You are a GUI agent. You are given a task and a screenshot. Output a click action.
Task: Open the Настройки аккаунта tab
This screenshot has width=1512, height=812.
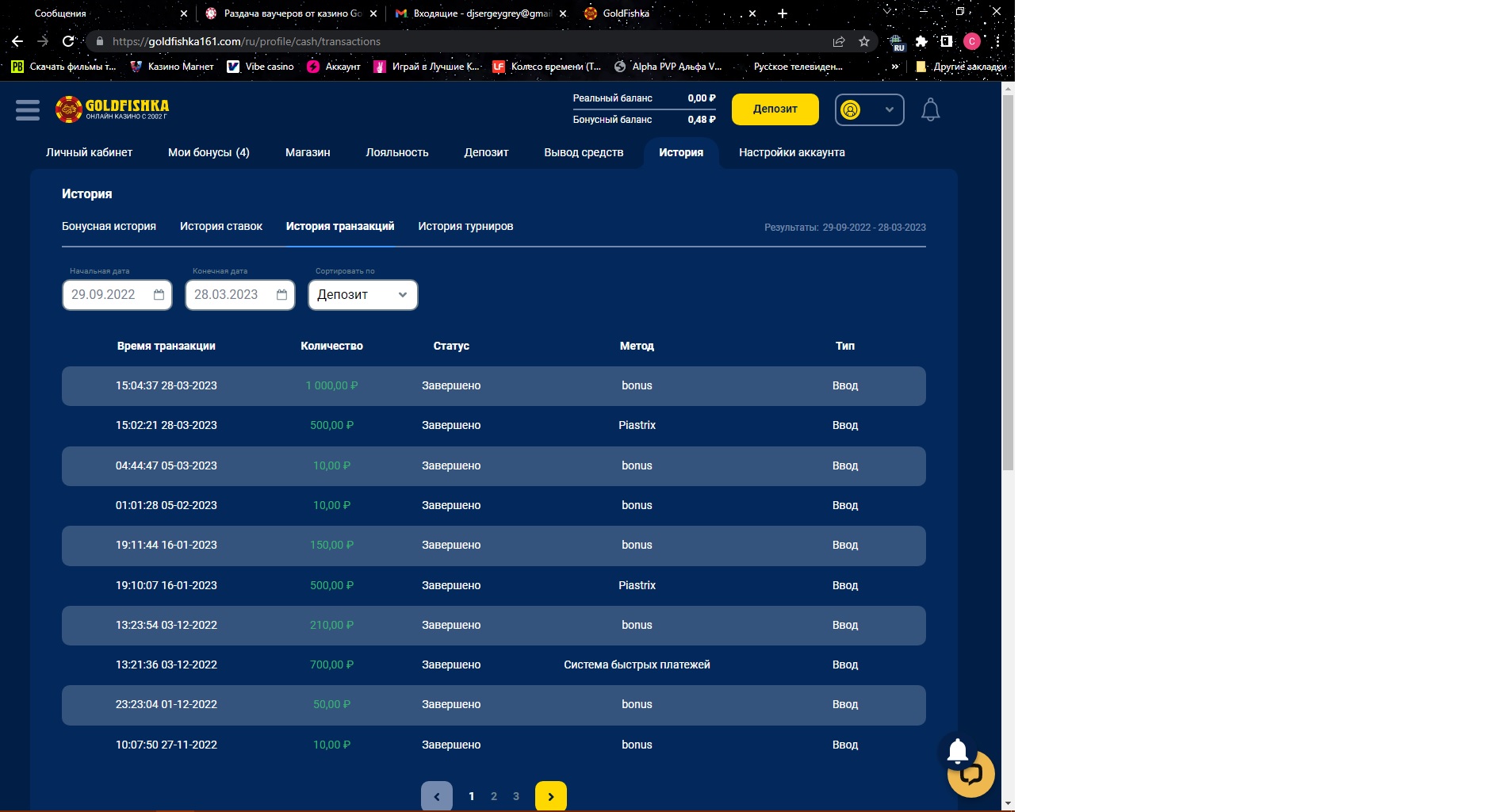click(x=792, y=152)
